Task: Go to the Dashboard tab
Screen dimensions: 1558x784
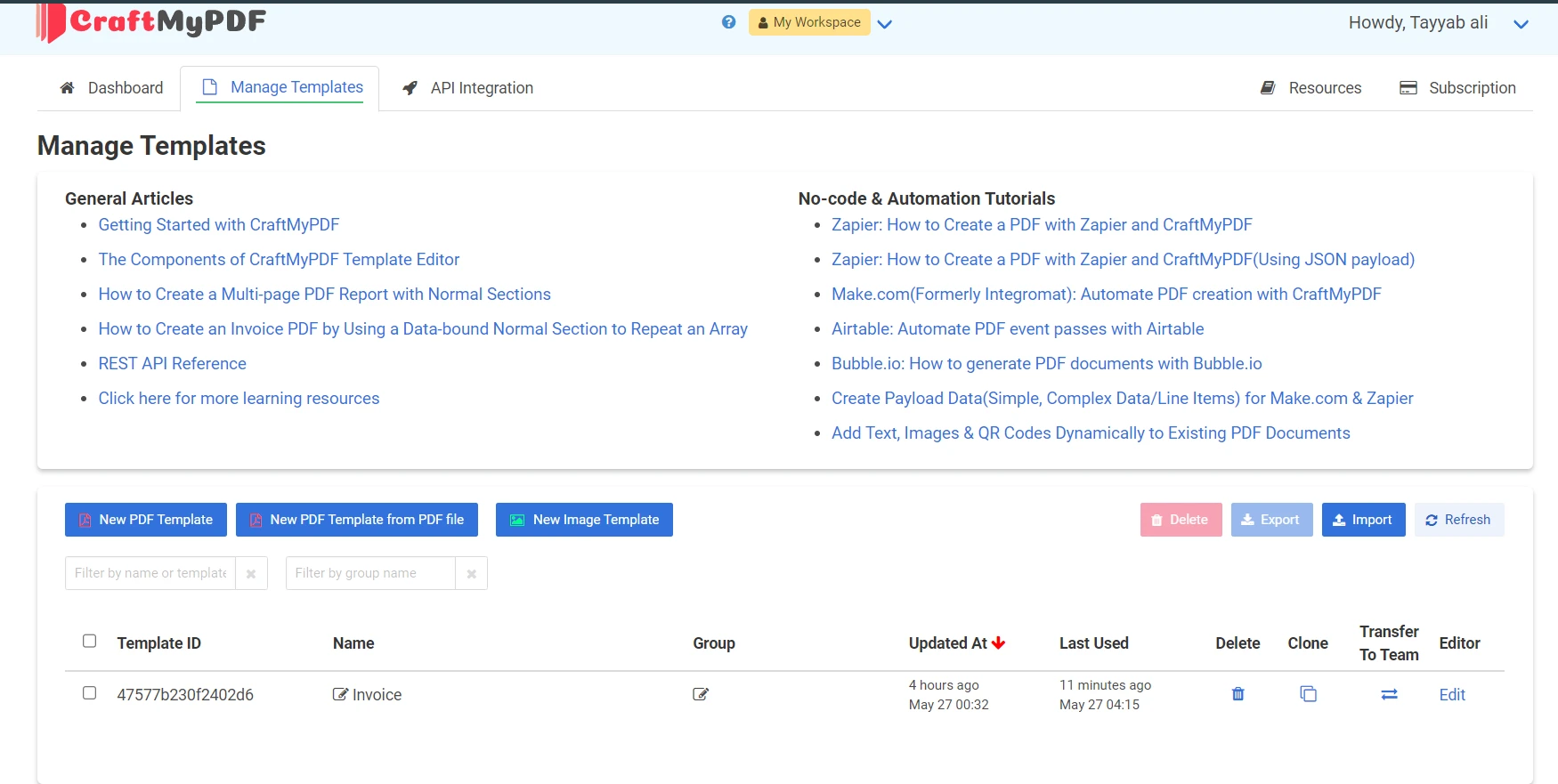Action: click(x=111, y=88)
